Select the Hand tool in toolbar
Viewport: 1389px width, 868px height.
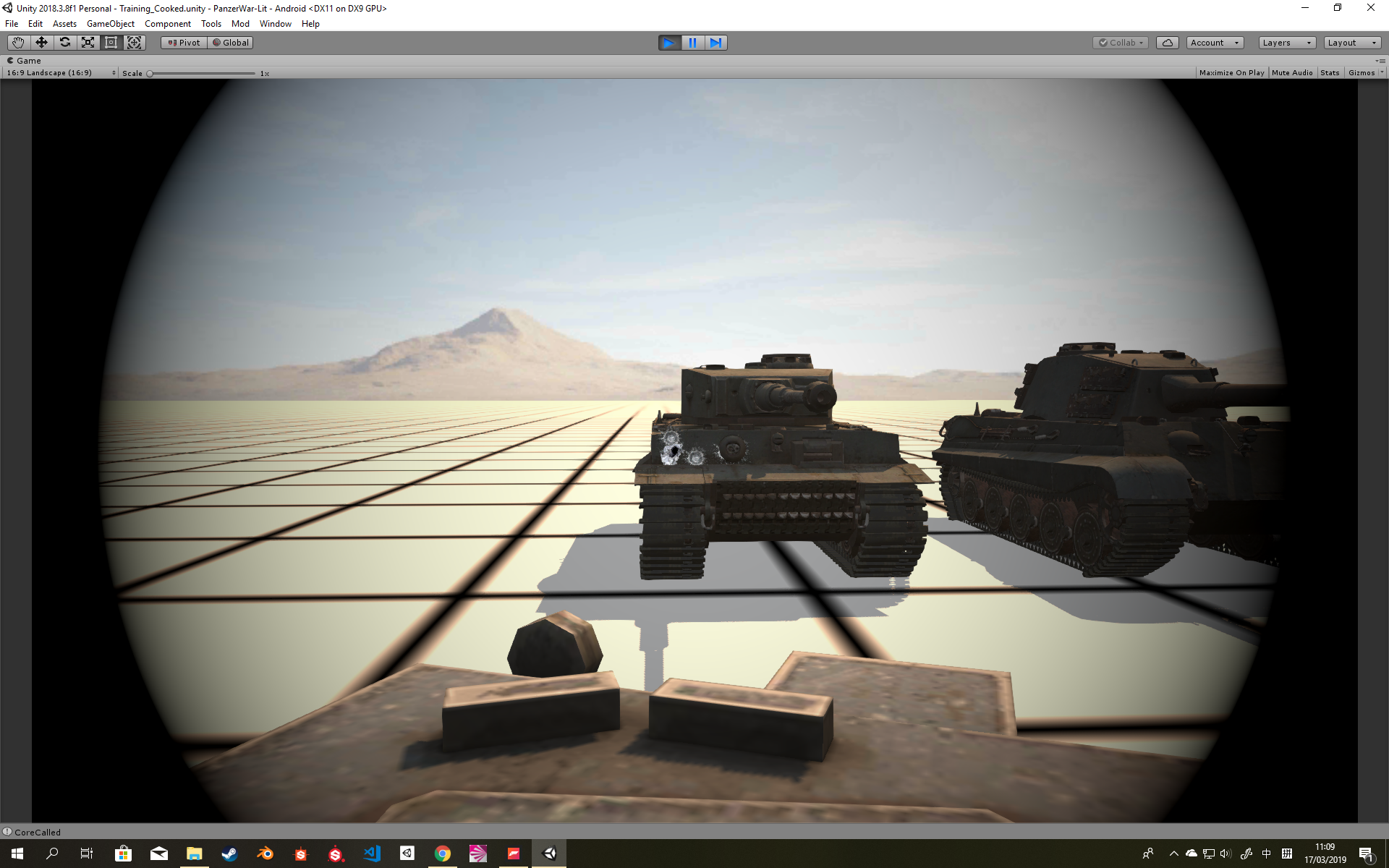[18, 43]
